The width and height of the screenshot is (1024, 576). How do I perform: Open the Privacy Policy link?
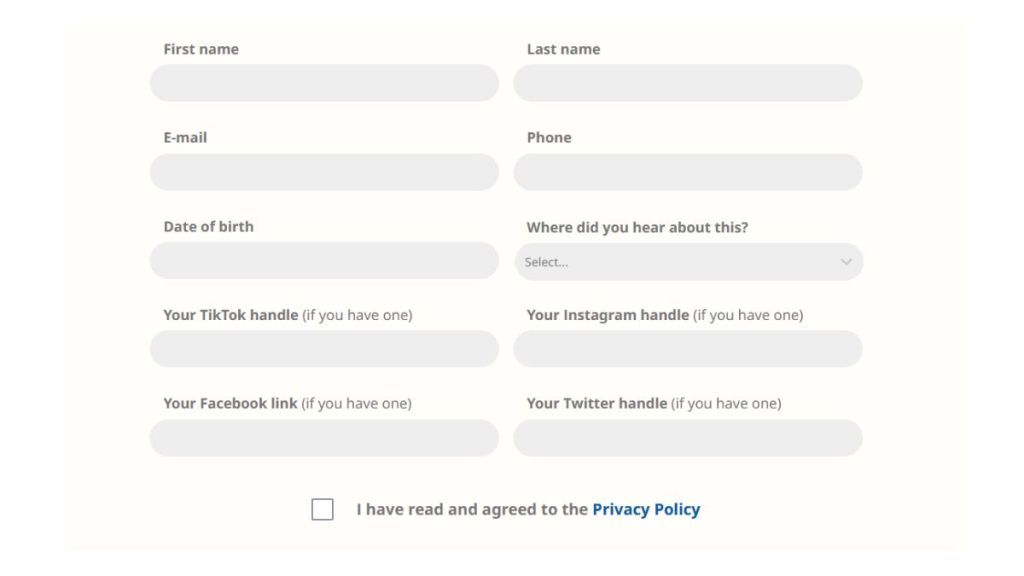[x=646, y=510]
